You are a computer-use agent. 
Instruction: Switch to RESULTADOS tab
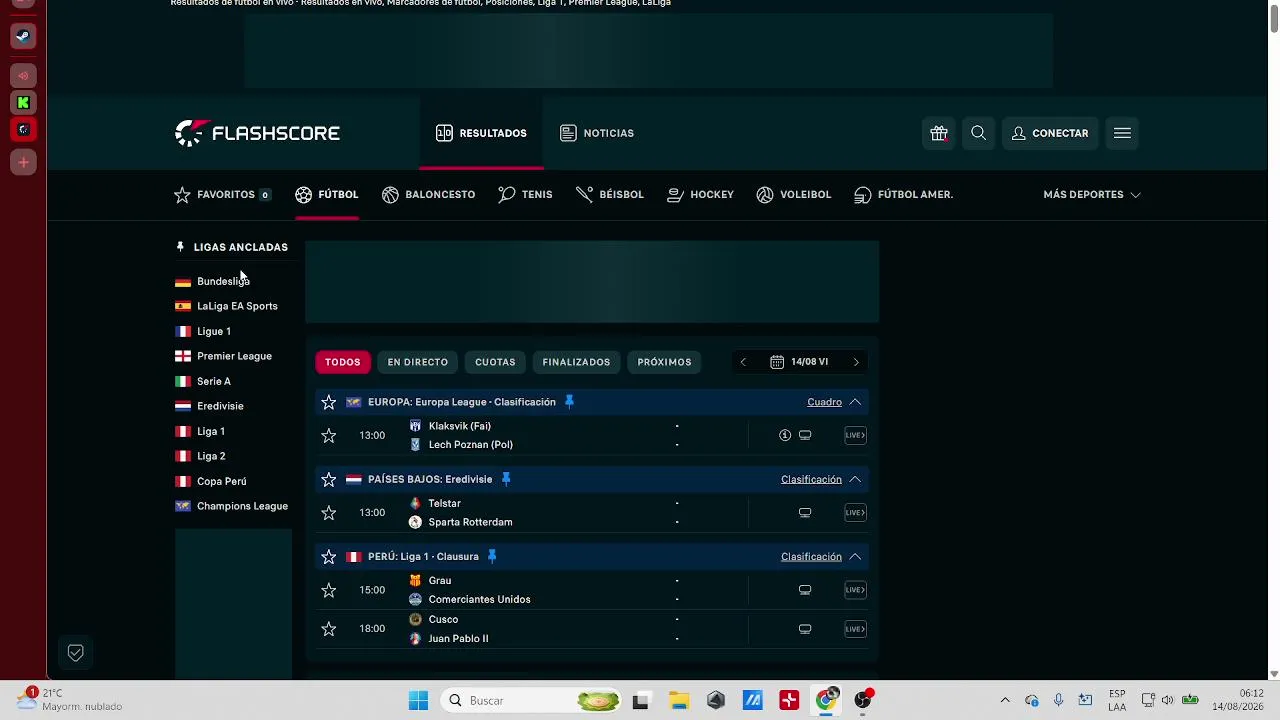481,133
